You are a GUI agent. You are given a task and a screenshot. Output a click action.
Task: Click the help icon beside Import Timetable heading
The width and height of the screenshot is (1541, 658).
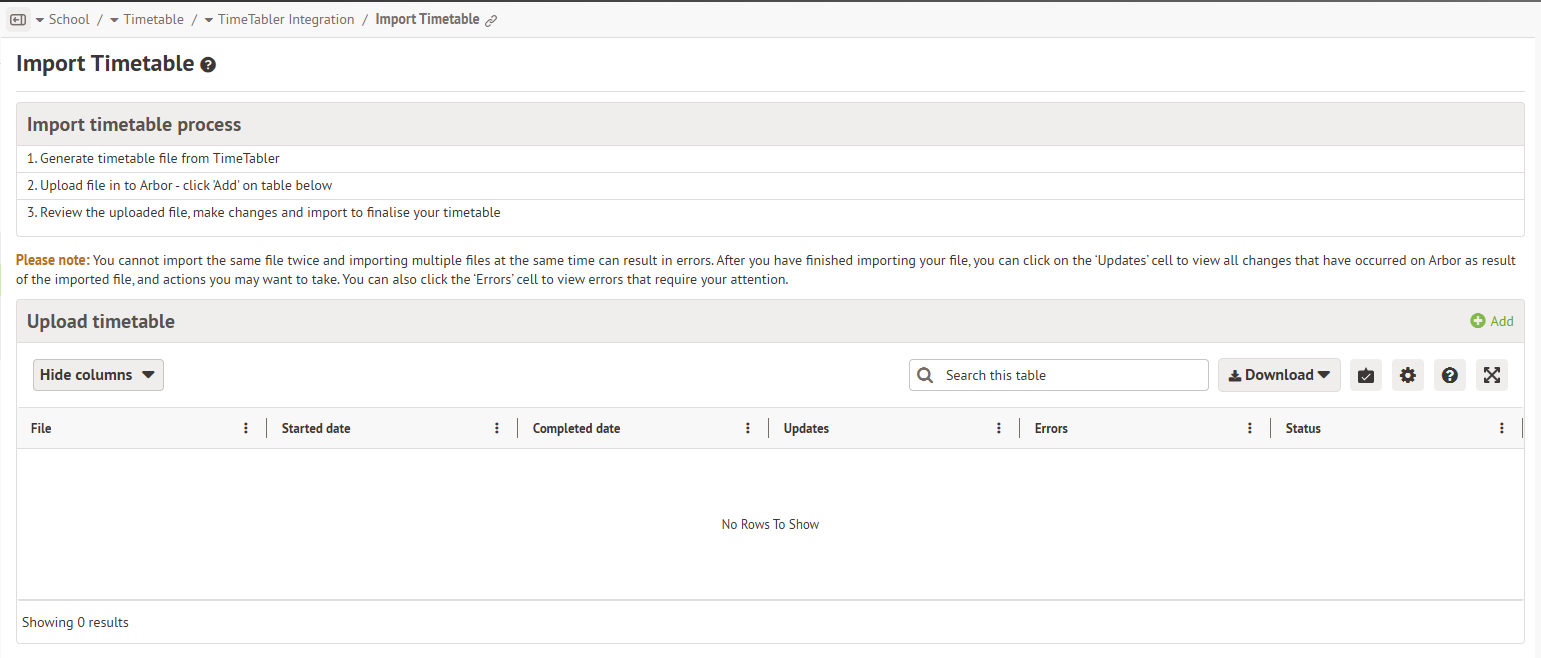208,65
